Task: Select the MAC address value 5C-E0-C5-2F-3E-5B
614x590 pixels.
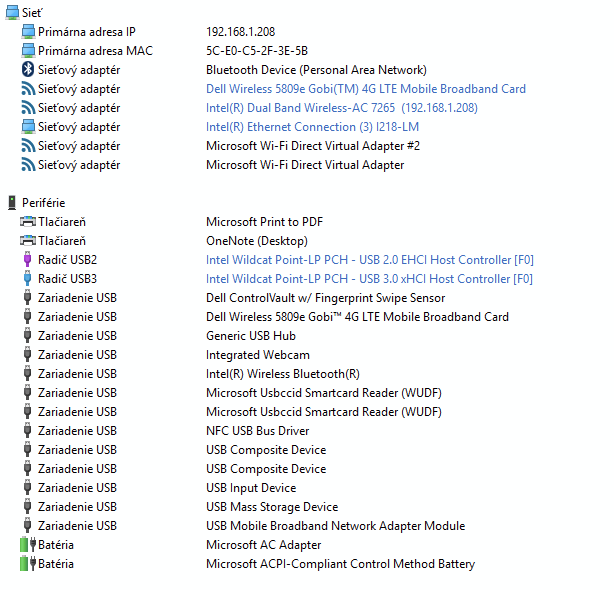Action: tap(257, 51)
